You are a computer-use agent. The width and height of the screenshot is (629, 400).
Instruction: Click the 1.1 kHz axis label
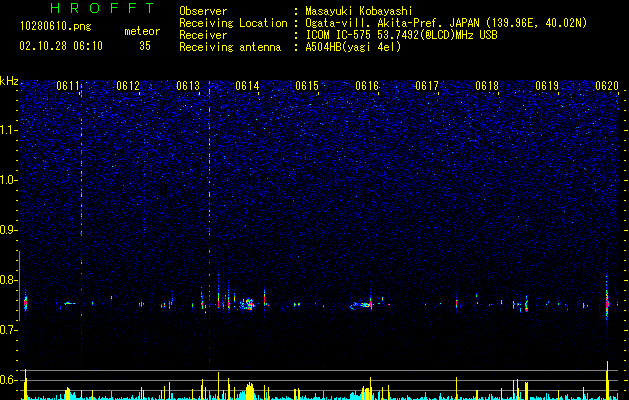pyautogui.click(x=9, y=130)
